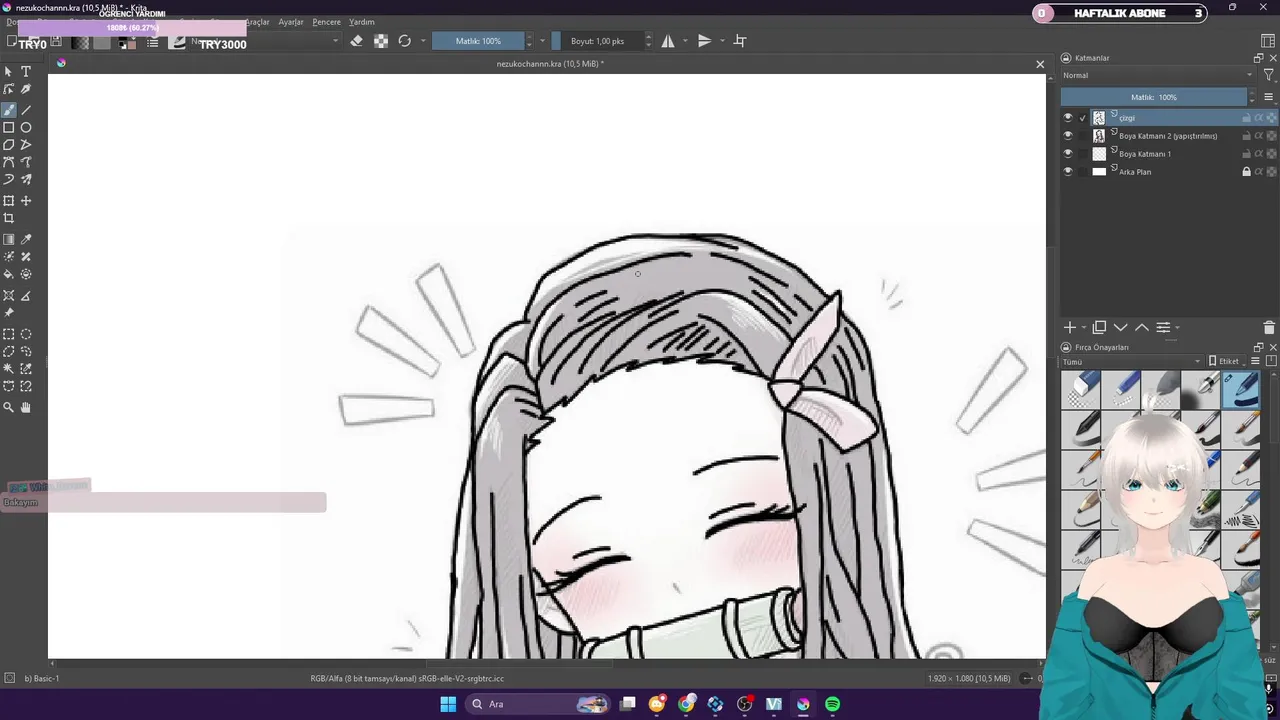Open layer properties options arrow
Image resolution: width=1280 pixels, height=720 pixels.
pos(1177,328)
